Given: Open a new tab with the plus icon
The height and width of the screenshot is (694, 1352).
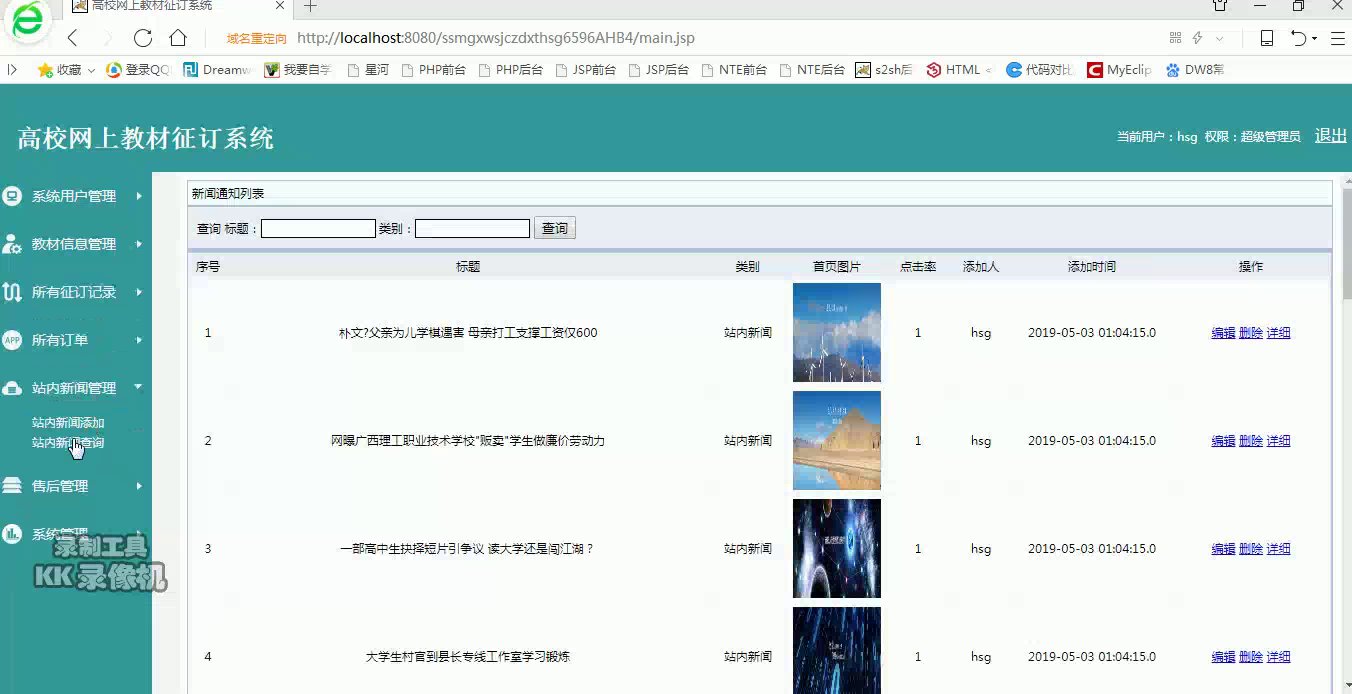Looking at the screenshot, I should (310, 6).
